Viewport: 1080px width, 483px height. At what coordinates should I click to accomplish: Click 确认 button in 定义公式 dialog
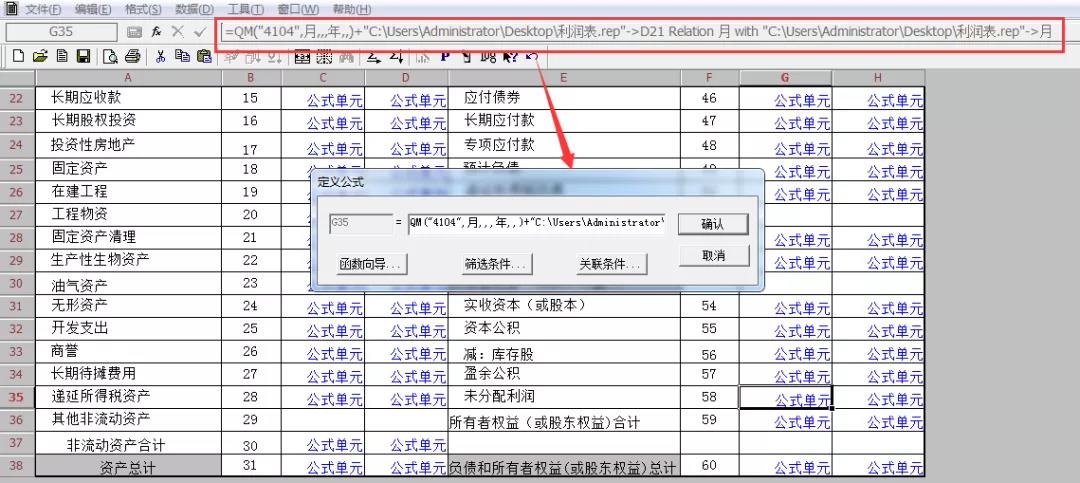713,225
